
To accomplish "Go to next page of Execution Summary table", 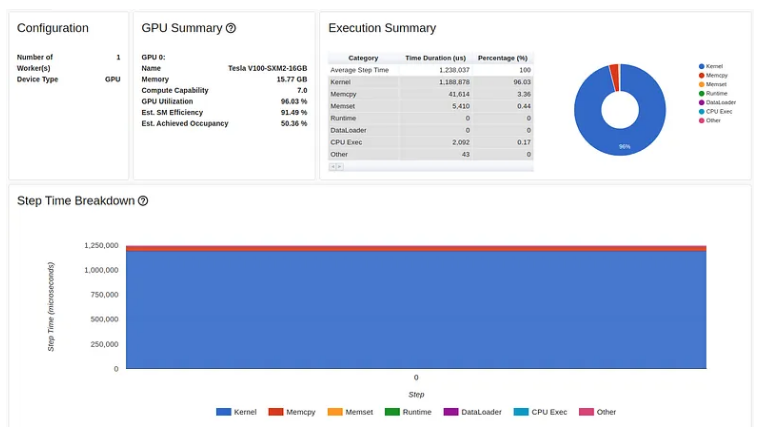I will pyautogui.click(x=340, y=167).
